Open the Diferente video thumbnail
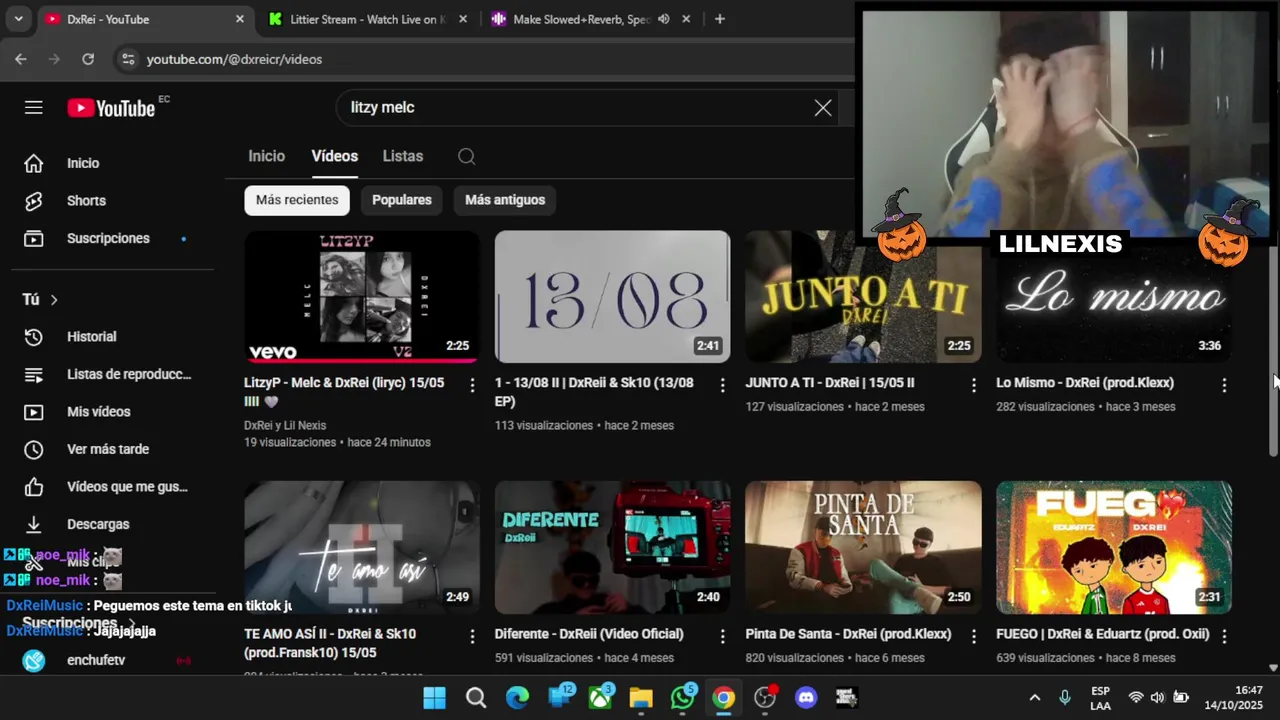Viewport: 1280px width, 720px height. click(x=612, y=547)
